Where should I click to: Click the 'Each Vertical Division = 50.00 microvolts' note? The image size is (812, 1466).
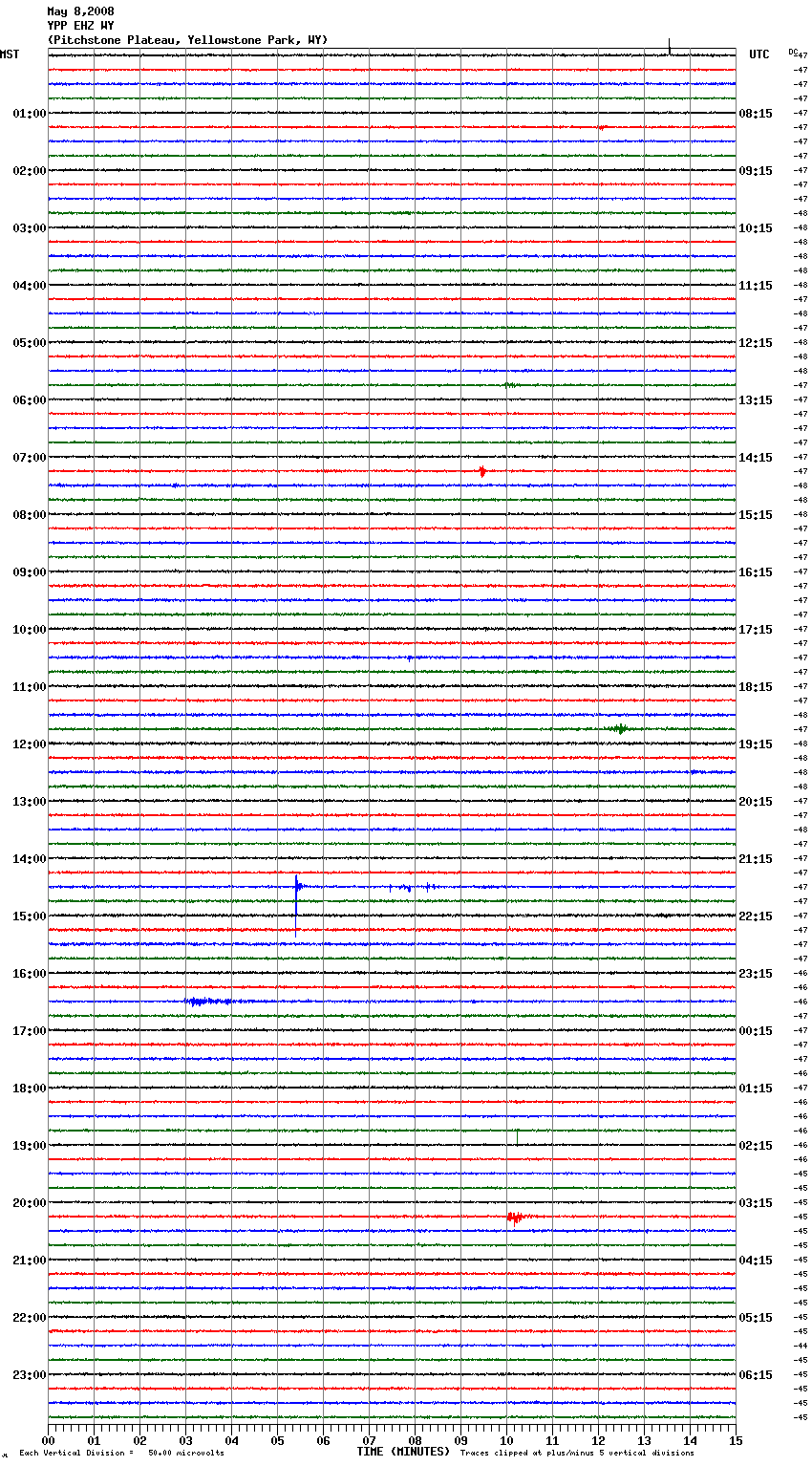pos(121,1453)
